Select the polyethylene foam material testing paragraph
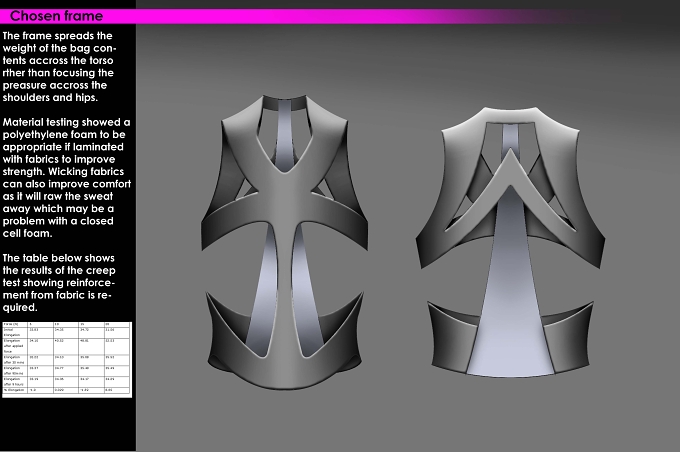The image size is (680, 452). (x=66, y=177)
